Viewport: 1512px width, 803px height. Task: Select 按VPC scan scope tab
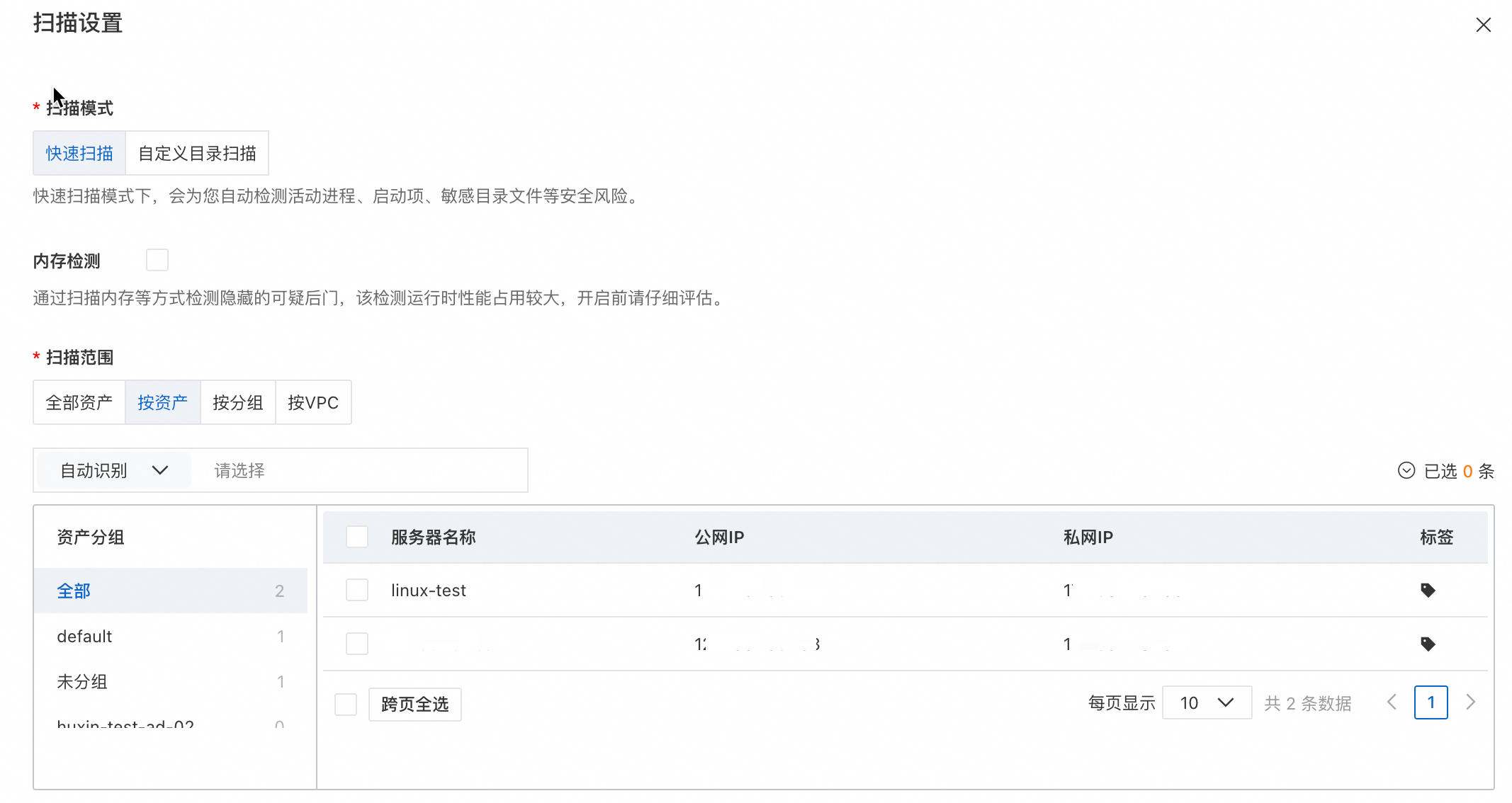[313, 402]
